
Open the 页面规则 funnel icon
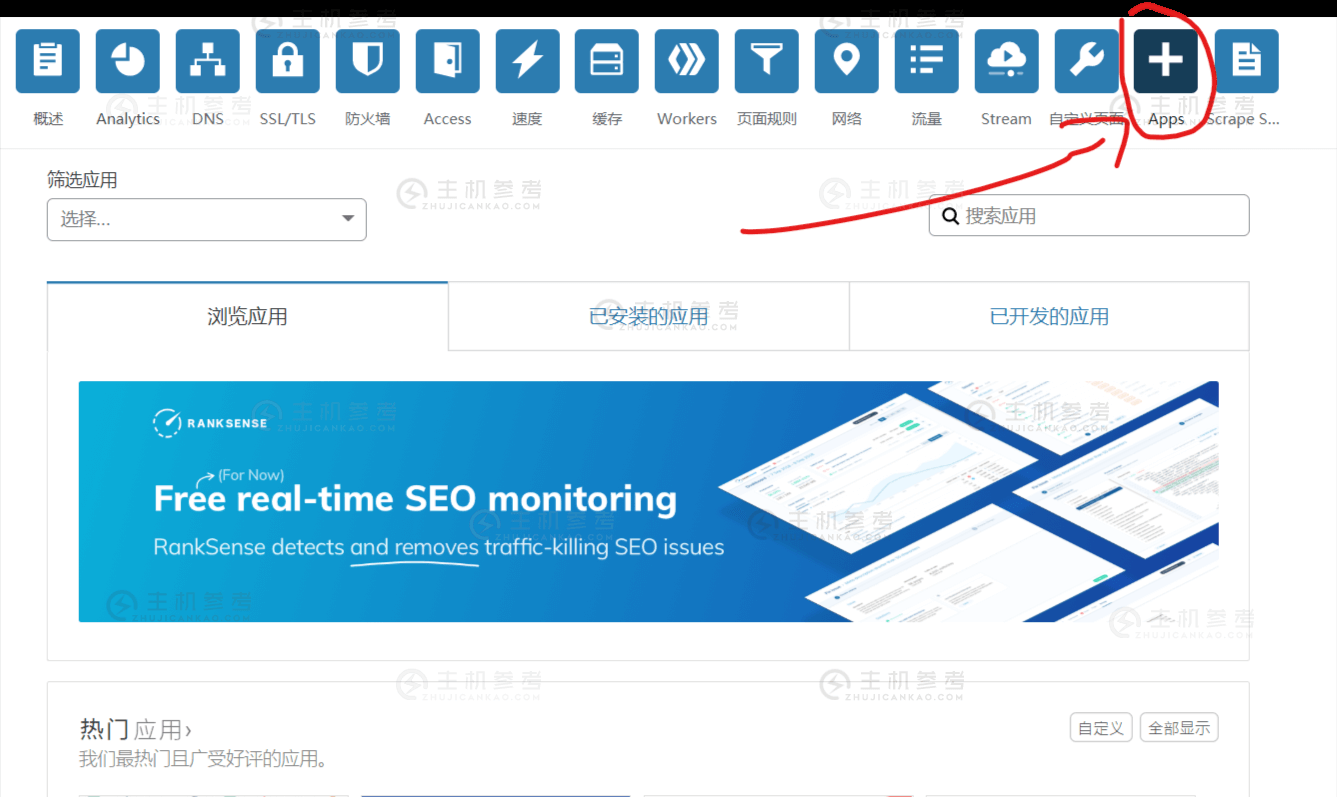point(767,61)
